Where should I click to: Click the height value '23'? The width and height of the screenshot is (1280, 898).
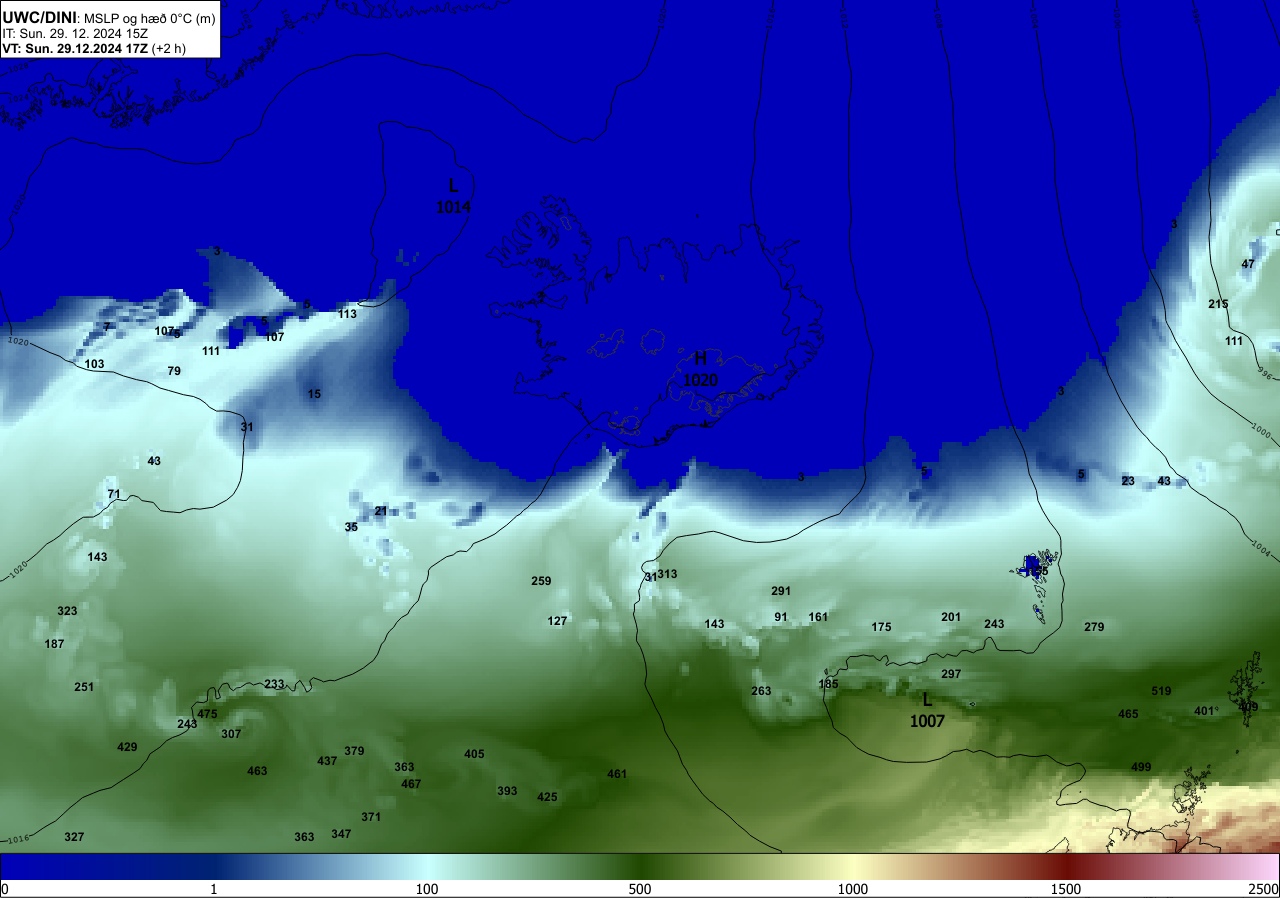click(x=1128, y=481)
